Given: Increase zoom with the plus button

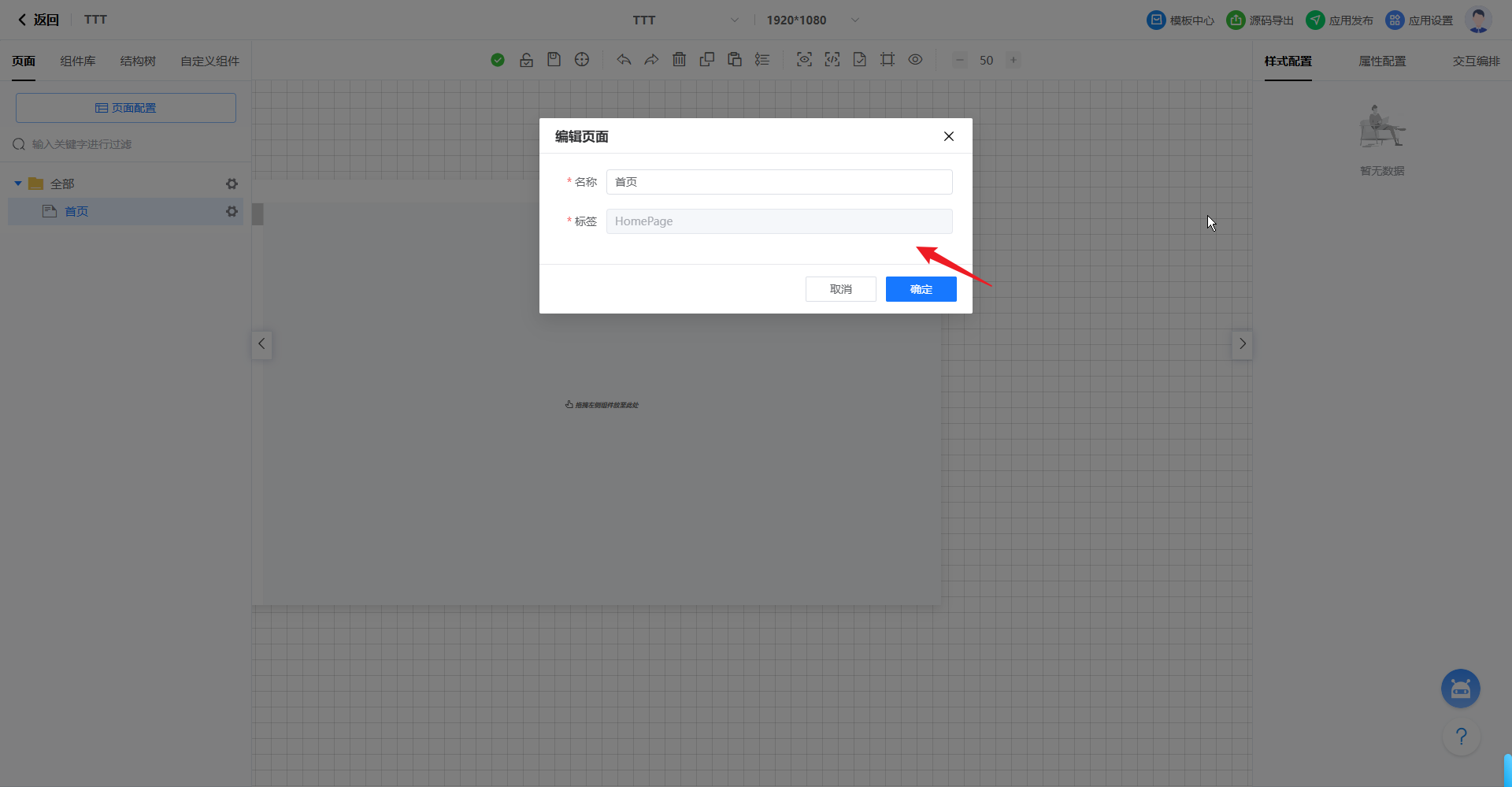Looking at the screenshot, I should pos(1014,60).
